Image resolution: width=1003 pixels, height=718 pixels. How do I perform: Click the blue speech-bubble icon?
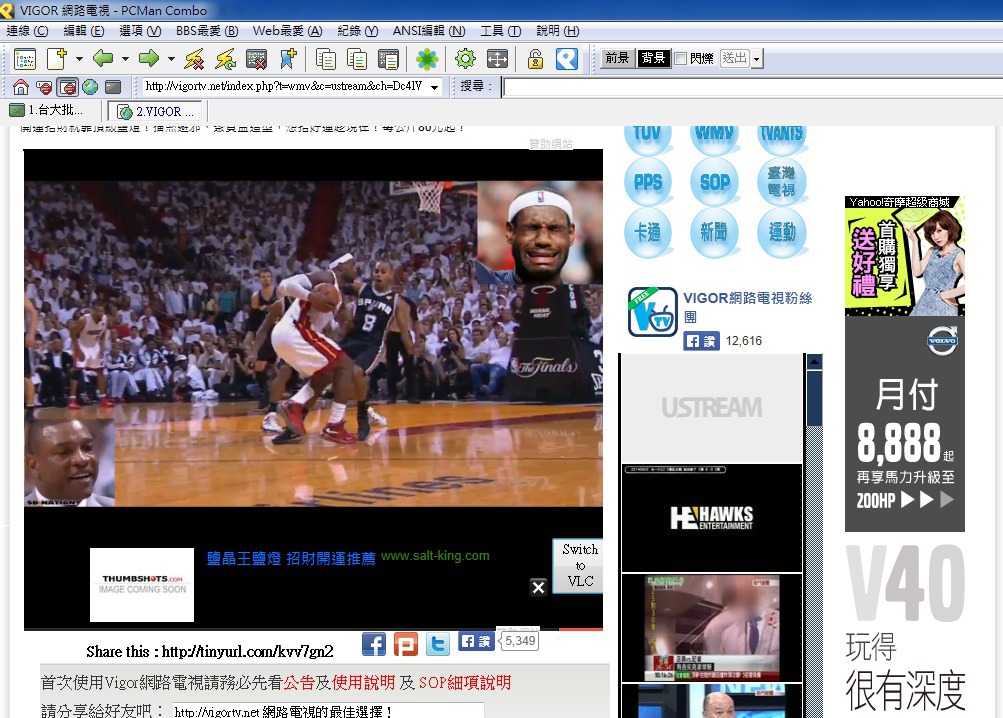coord(567,60)
